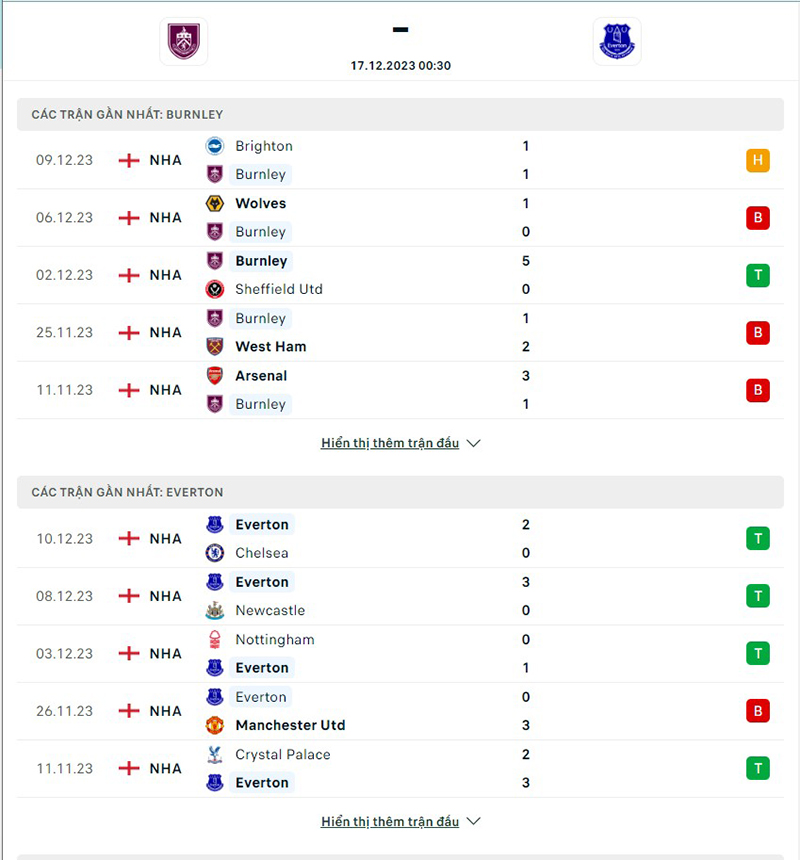Expand more Everton matches with the chevron
The height and width of the screenshot is (860, 800).
(x=472, y=821)
